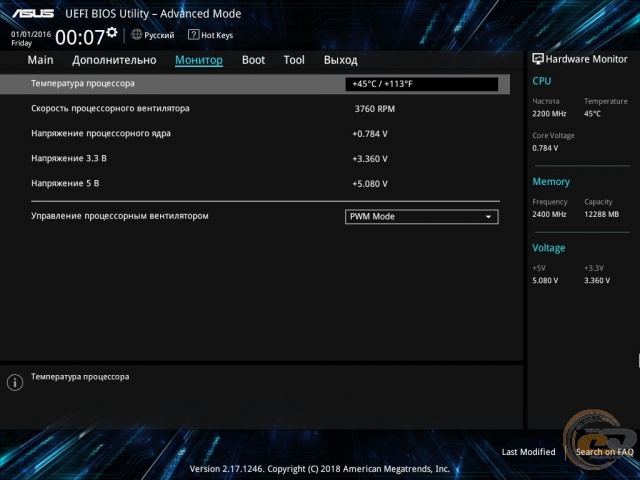
Task: Click the +5V label under Voltage
Action: pos(539,268)
